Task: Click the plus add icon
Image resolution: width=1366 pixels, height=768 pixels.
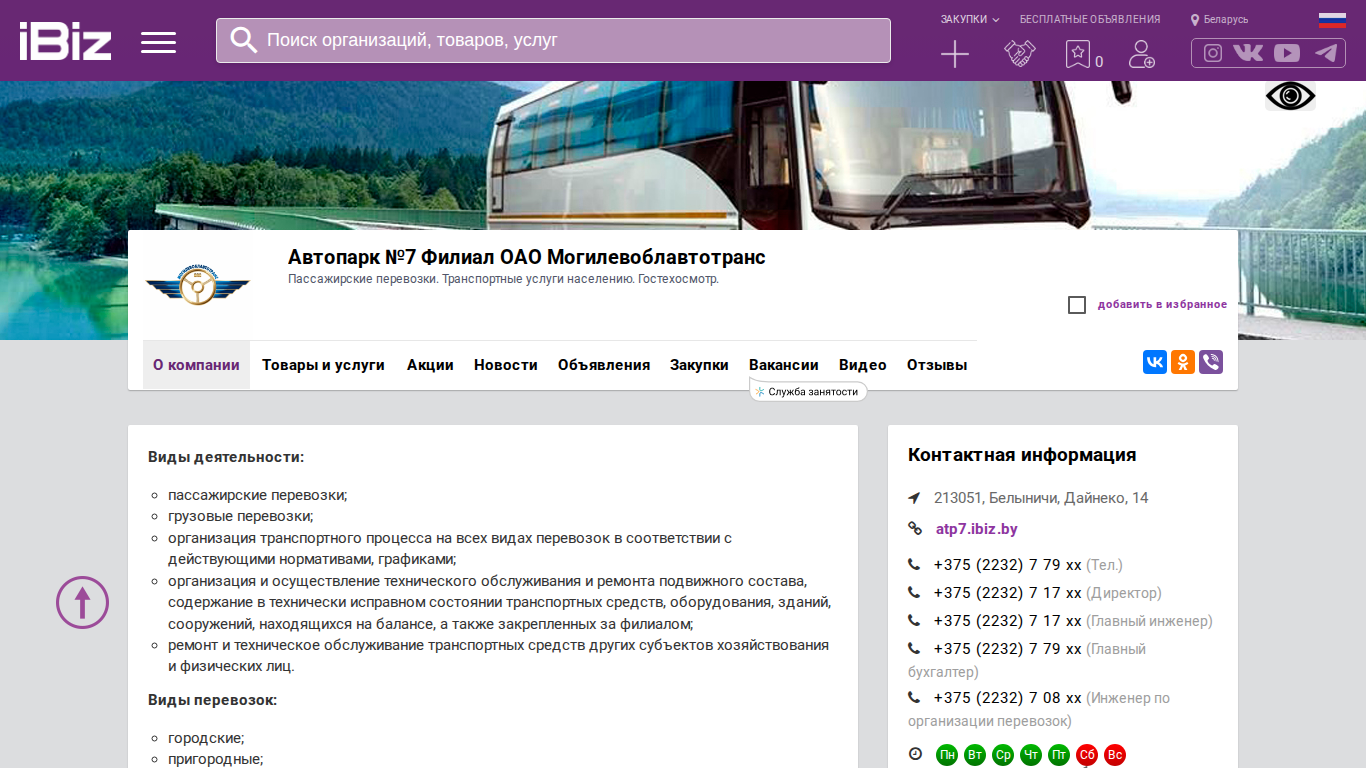Action: click(955, 54)
